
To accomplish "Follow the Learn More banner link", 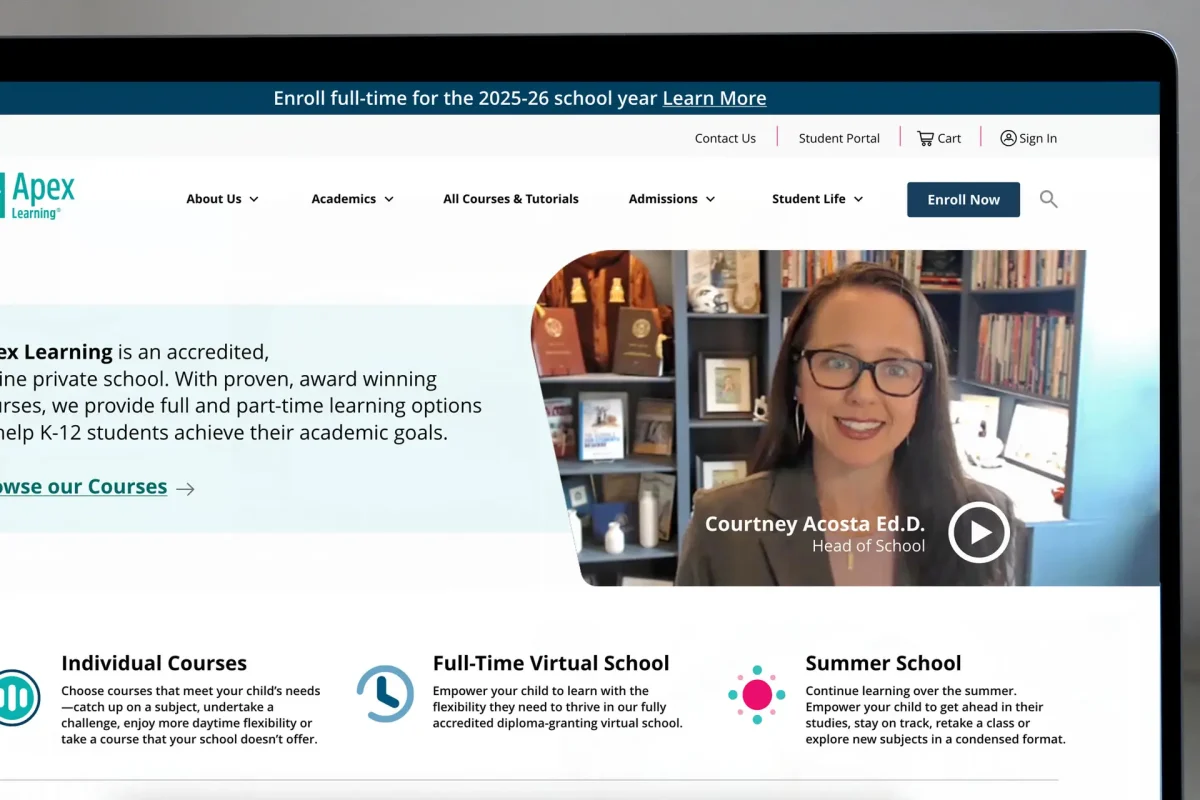I will coord(714,98).
